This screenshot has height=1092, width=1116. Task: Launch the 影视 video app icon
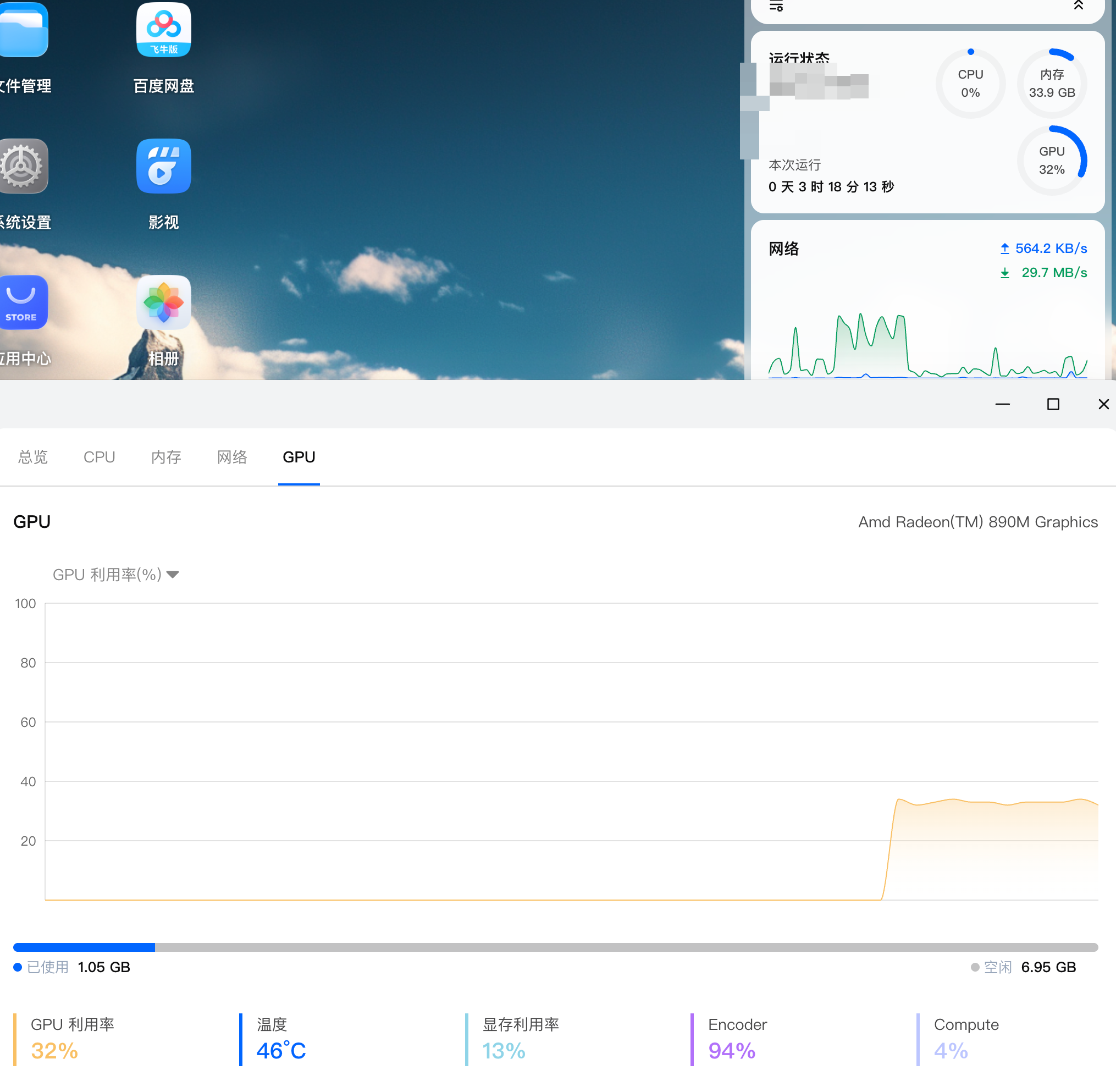pyautogui.click(x=163, y=166)
